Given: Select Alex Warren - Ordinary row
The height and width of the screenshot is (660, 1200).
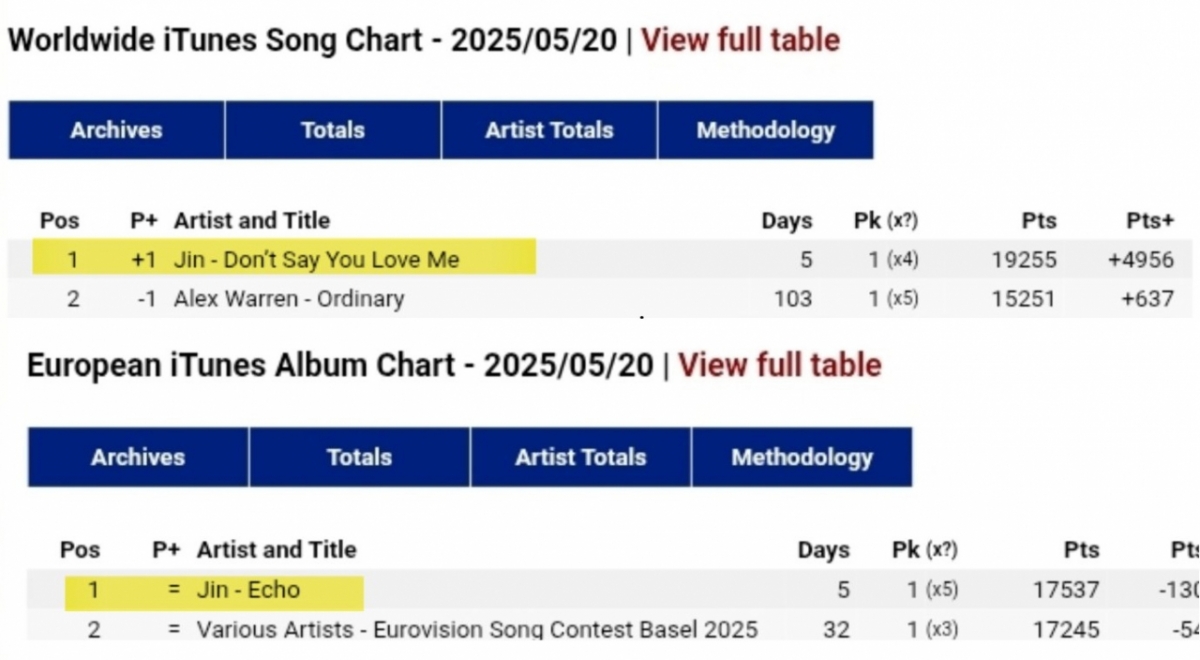Looking at the screenshot, I should 289,299.
